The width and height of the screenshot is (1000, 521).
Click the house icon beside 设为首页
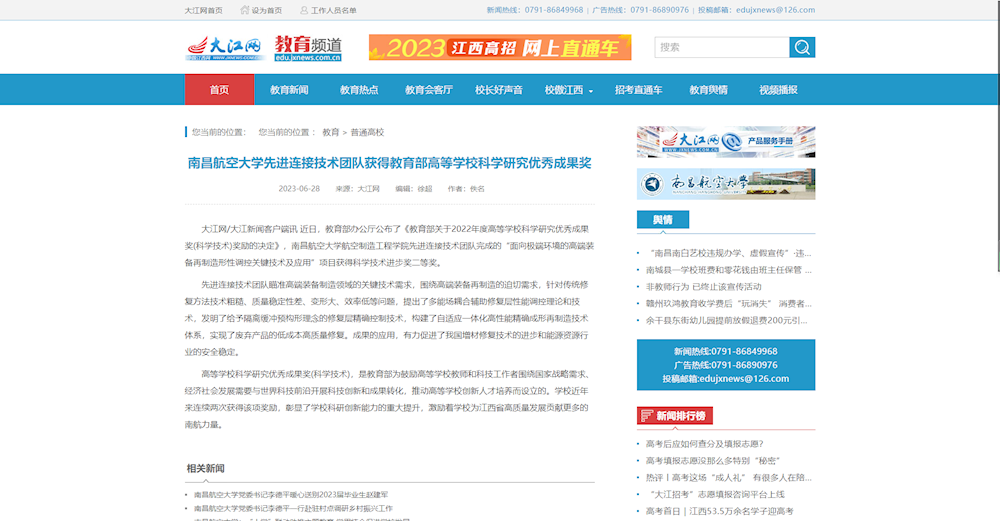pyautogui.click(x=245, y=10)
